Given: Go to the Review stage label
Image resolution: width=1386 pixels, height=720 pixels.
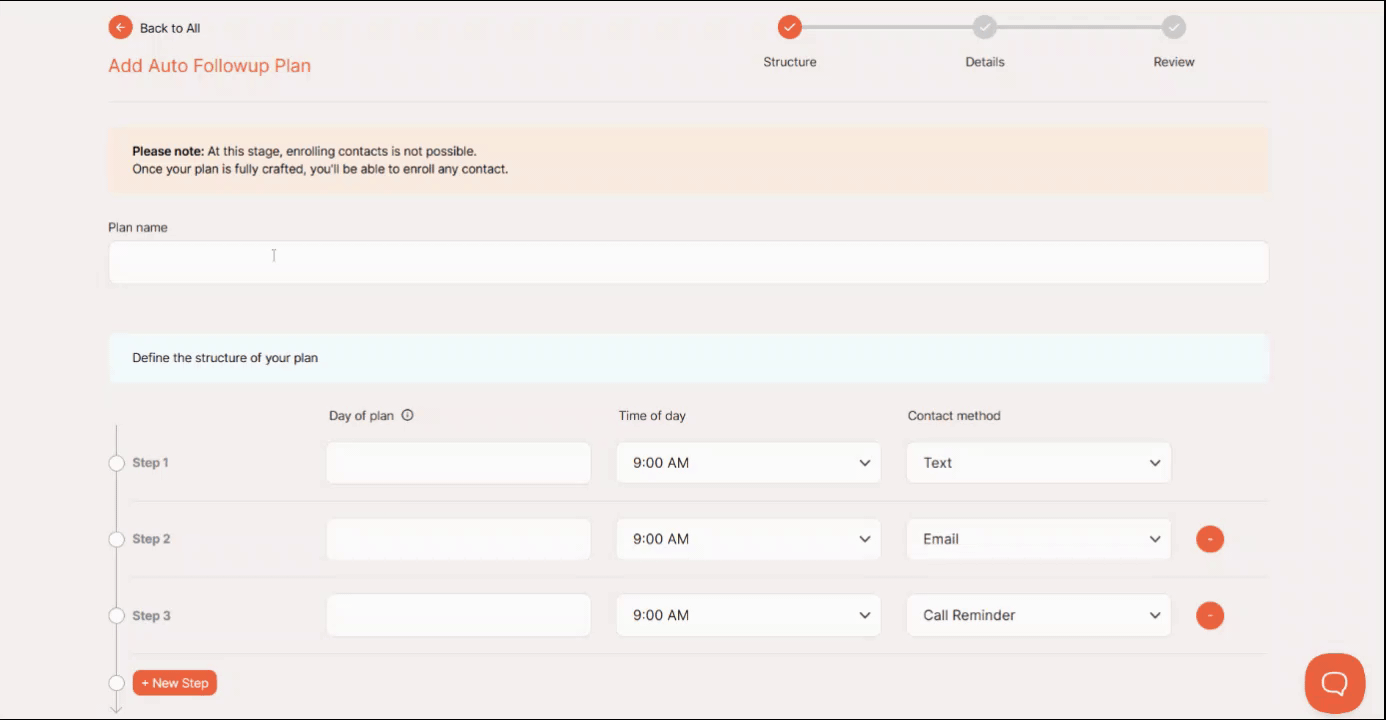Looking at the screenshot, I should [1174, 62].
